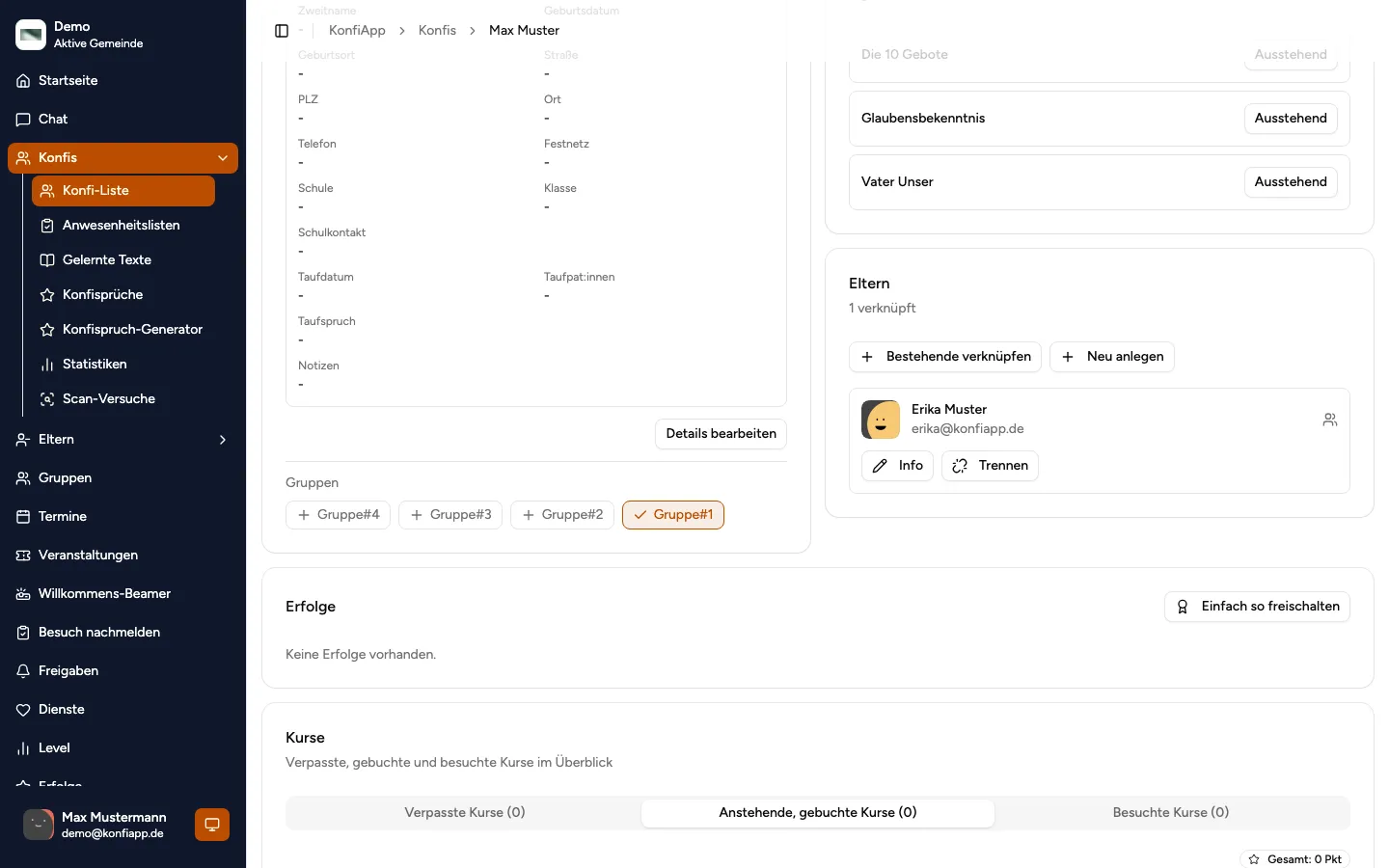
Task: Deselect the checked Gruppe#1 chip
Action: [673, 515]
